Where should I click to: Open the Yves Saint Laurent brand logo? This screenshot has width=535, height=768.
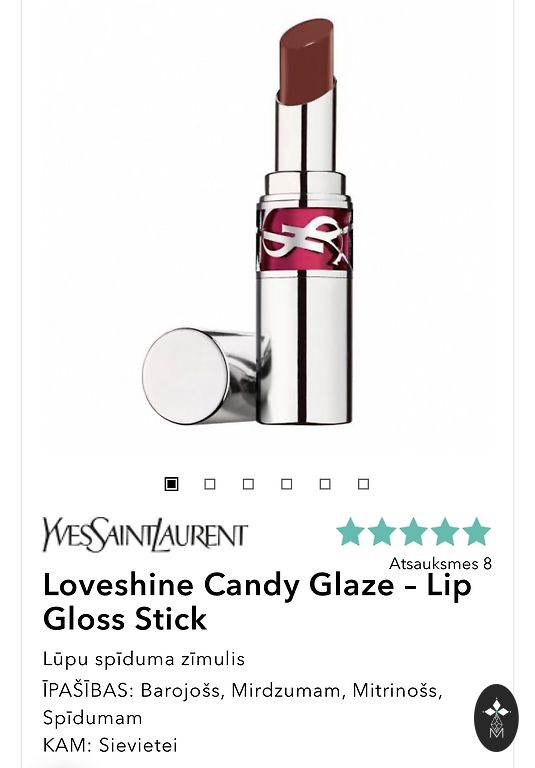coord(145,534)
